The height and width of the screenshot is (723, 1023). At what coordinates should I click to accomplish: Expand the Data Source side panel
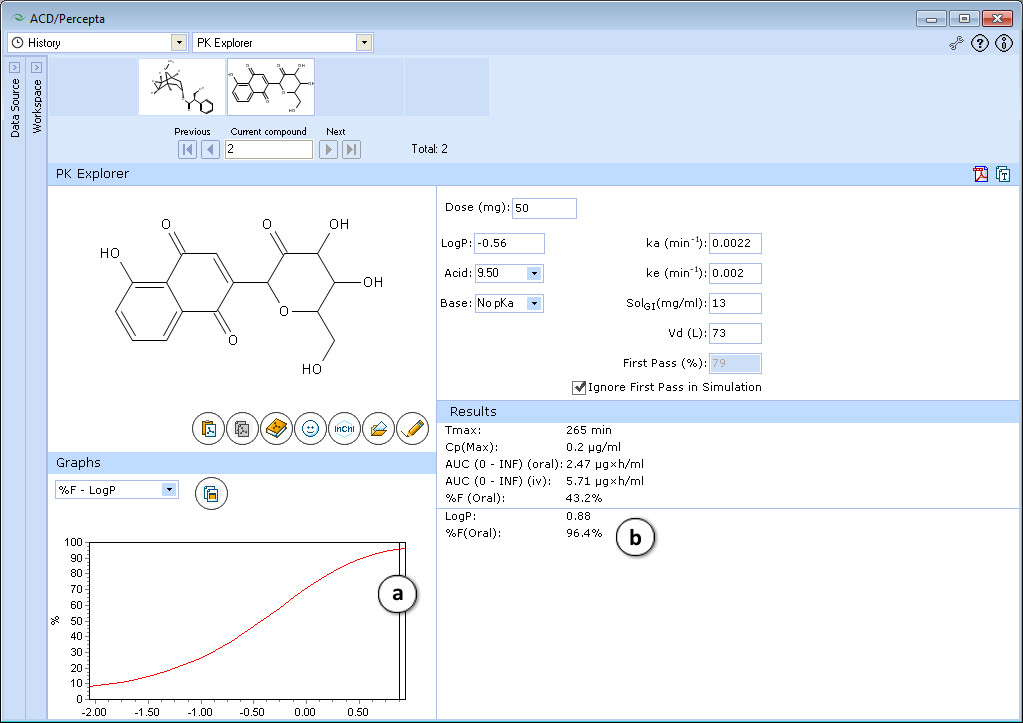(15, 67)
